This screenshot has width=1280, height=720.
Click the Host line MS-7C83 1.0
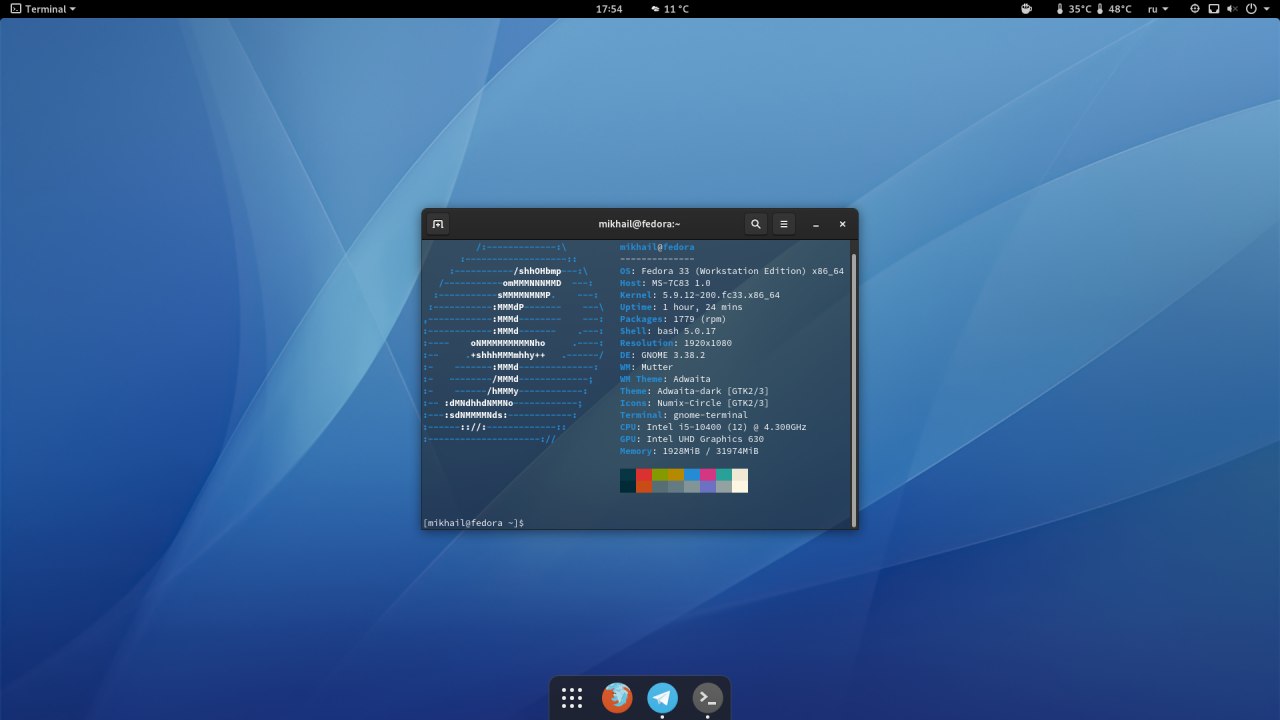click(x=665, y=283)
